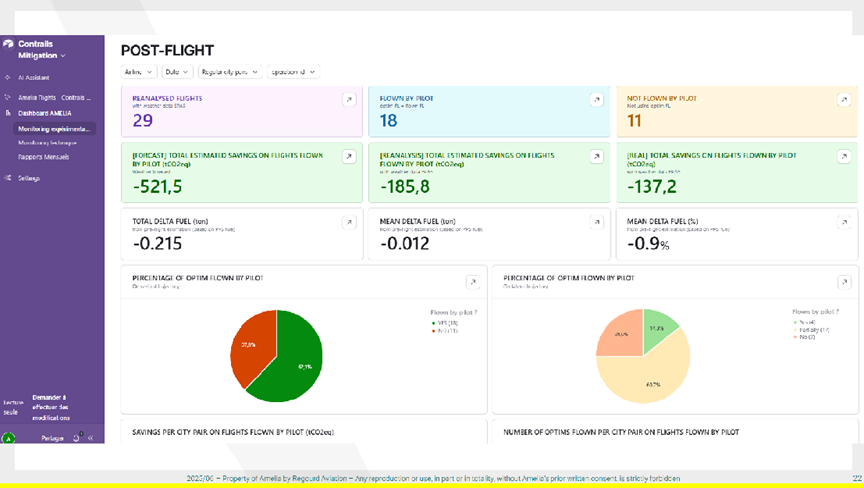Open the Date filter dropdown
The image size is (864, 488).
(x=177, y=72)
